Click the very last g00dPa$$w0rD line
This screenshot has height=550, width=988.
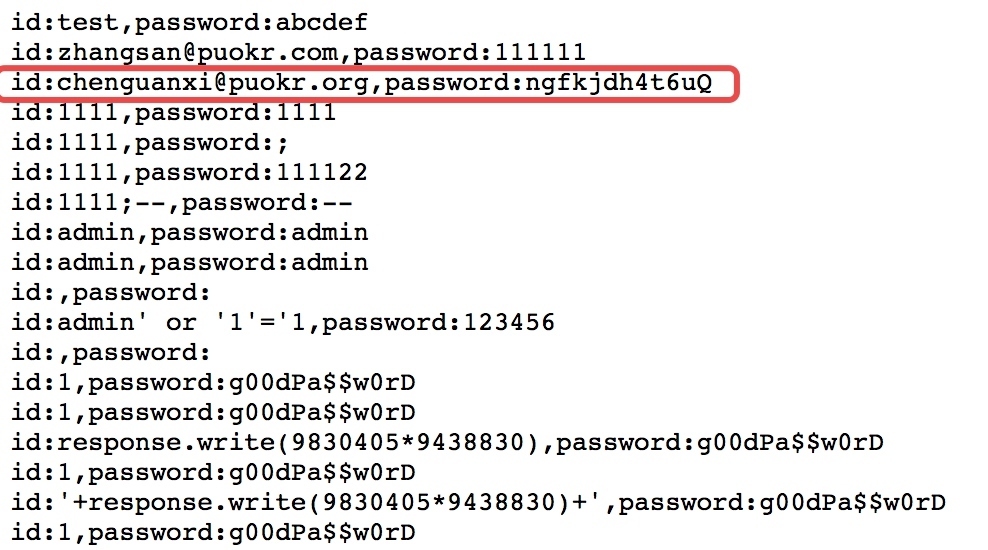[x=213, y=533]
